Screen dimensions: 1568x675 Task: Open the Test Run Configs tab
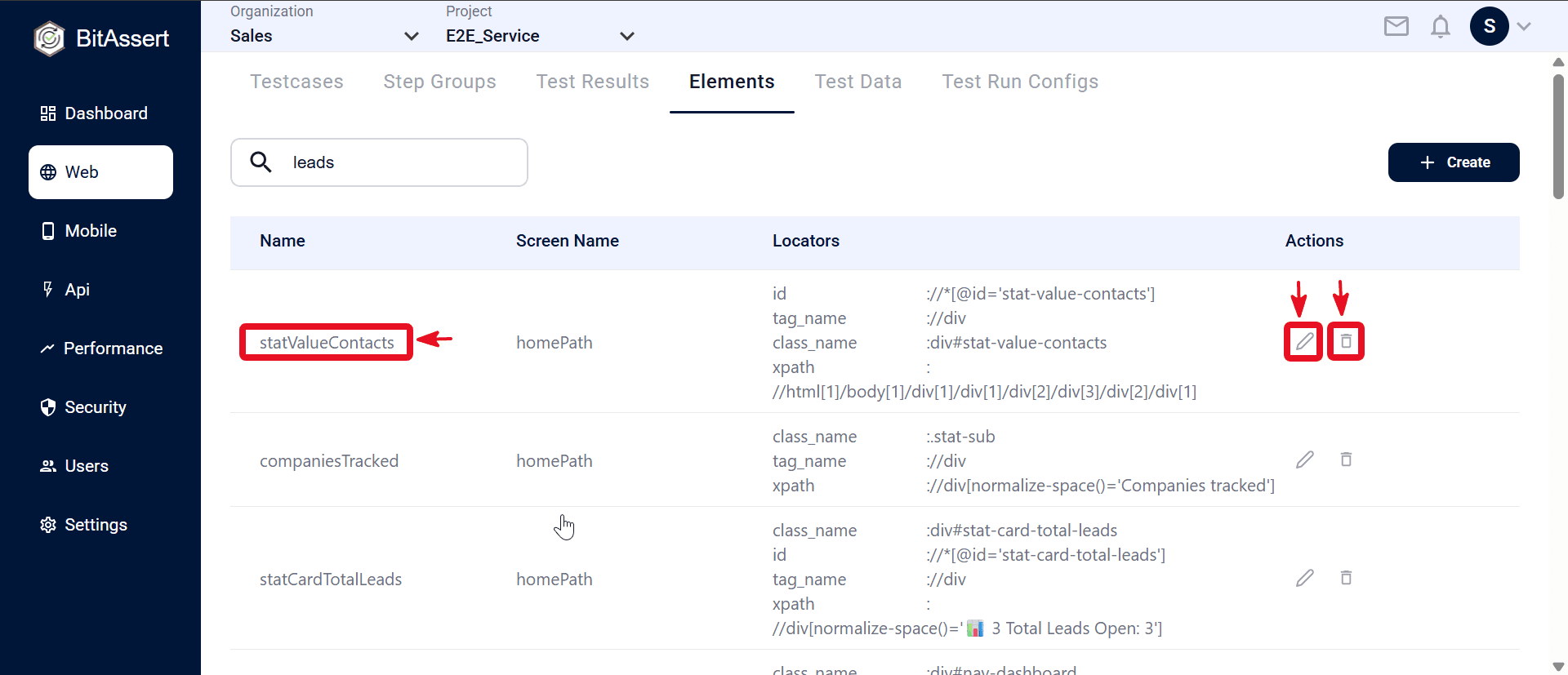(1020, 82)
